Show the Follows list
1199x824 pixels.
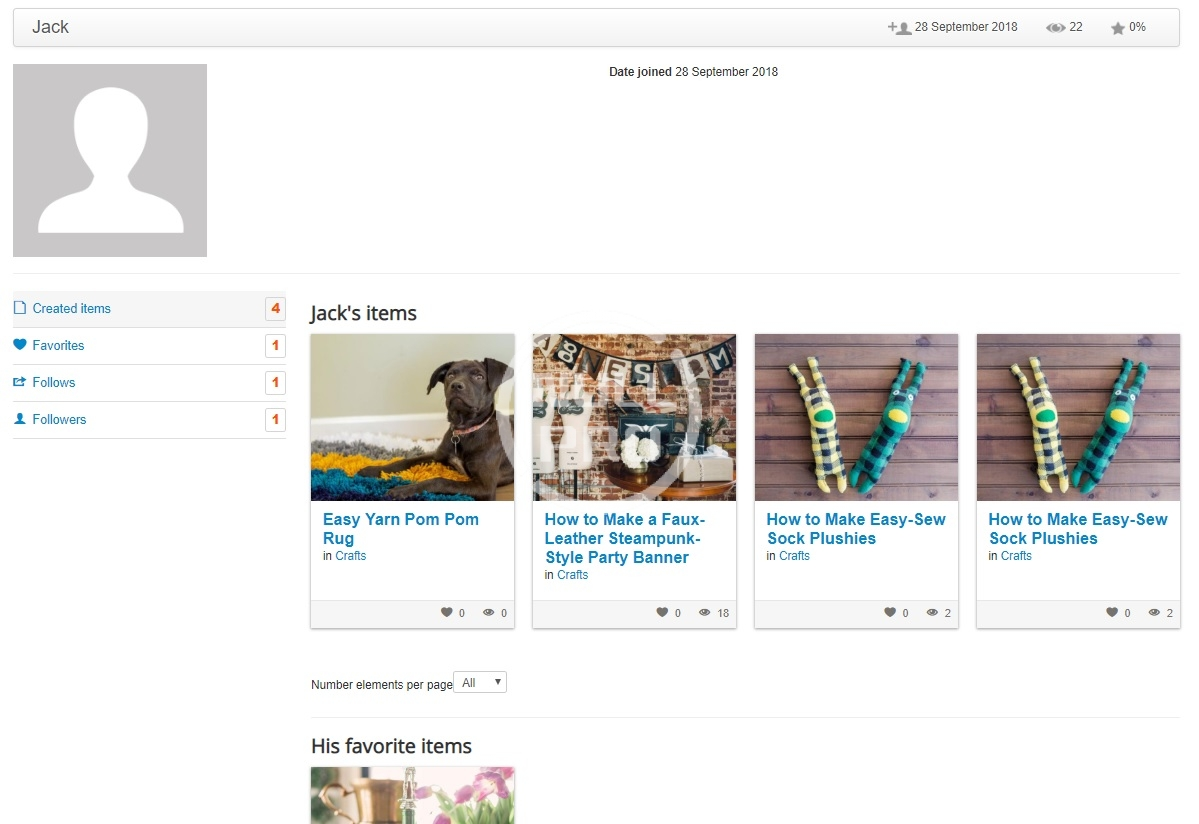click(54, 383)
